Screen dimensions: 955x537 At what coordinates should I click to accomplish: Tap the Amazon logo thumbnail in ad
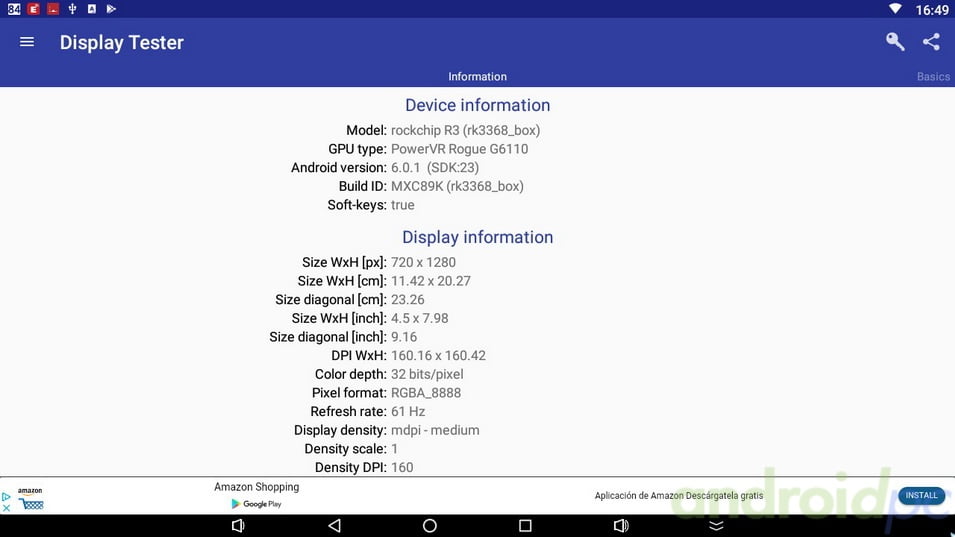click(31, 498)
